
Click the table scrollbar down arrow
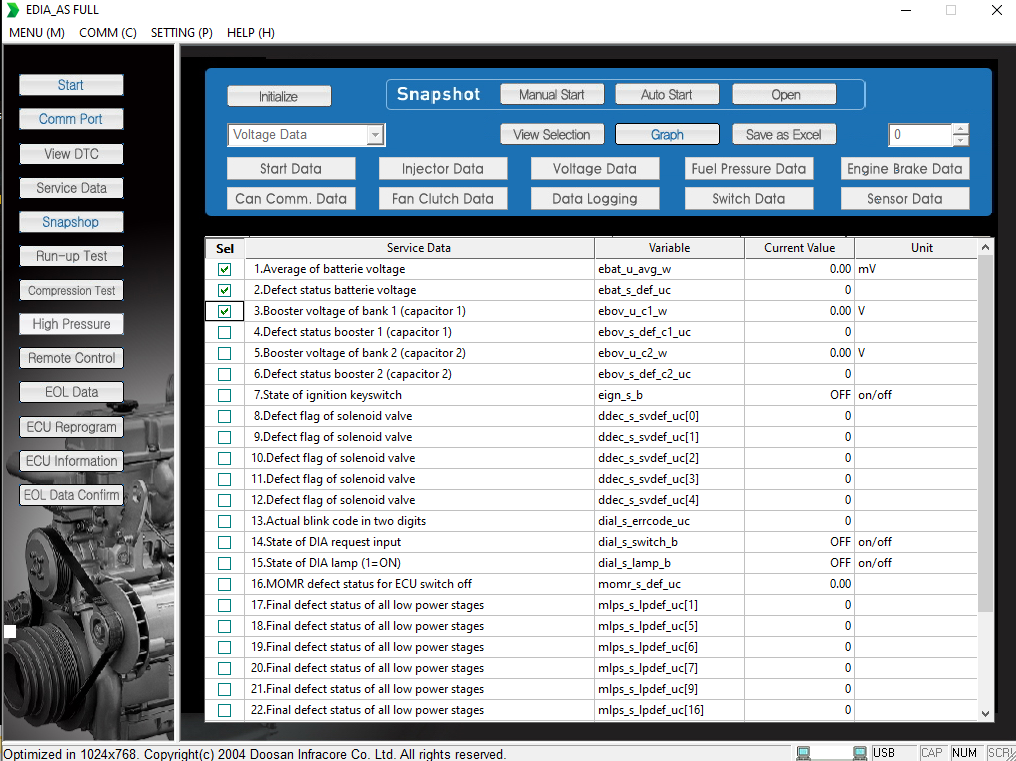985,714
